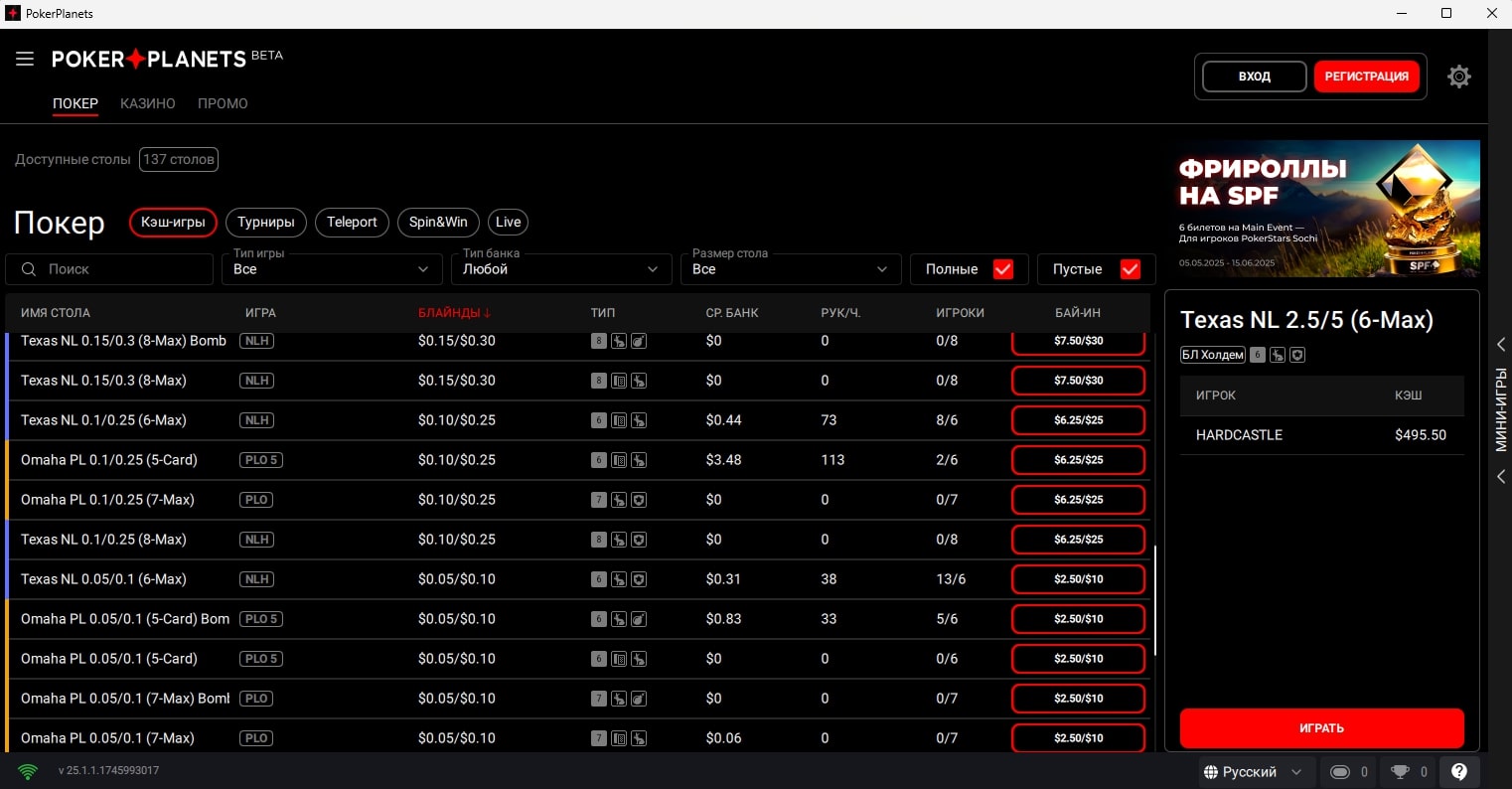Click the green Wi-Fi connection status icon

[28, 771]
